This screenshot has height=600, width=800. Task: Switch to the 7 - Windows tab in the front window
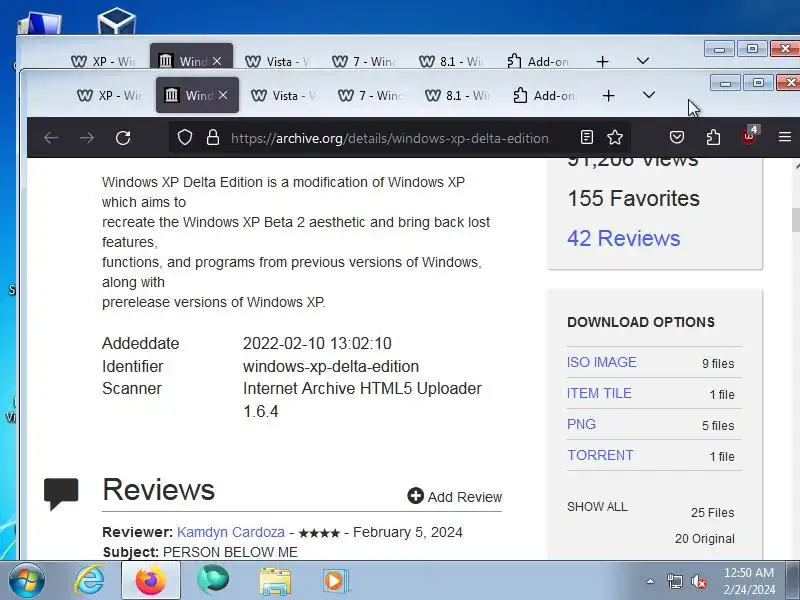tap(371, 95)
